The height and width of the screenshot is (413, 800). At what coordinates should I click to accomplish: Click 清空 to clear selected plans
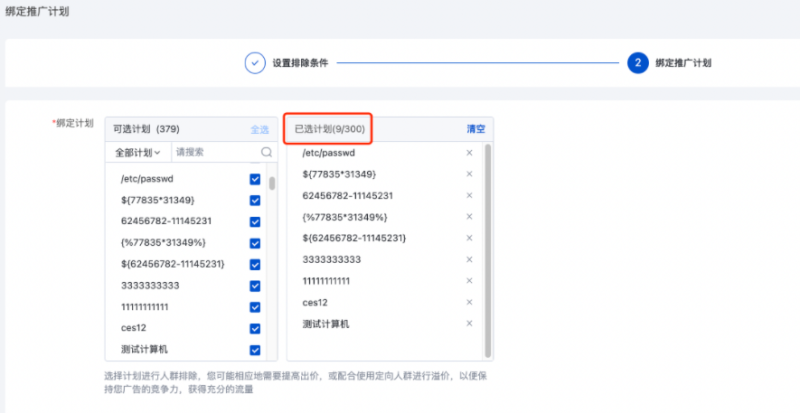coord(476,129)
